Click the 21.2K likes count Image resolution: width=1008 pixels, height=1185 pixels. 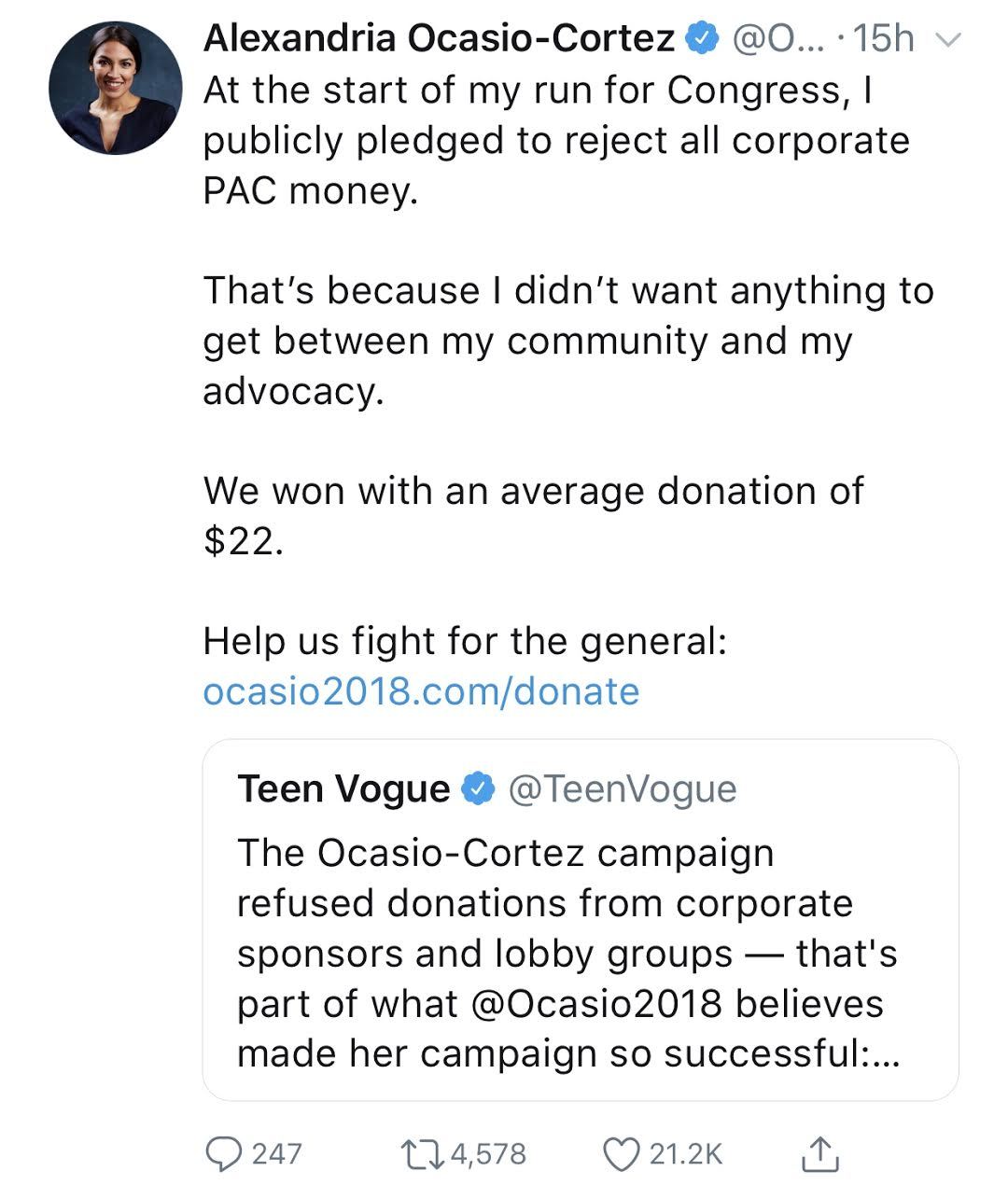pyautogui.click(x=686, y=1154)
